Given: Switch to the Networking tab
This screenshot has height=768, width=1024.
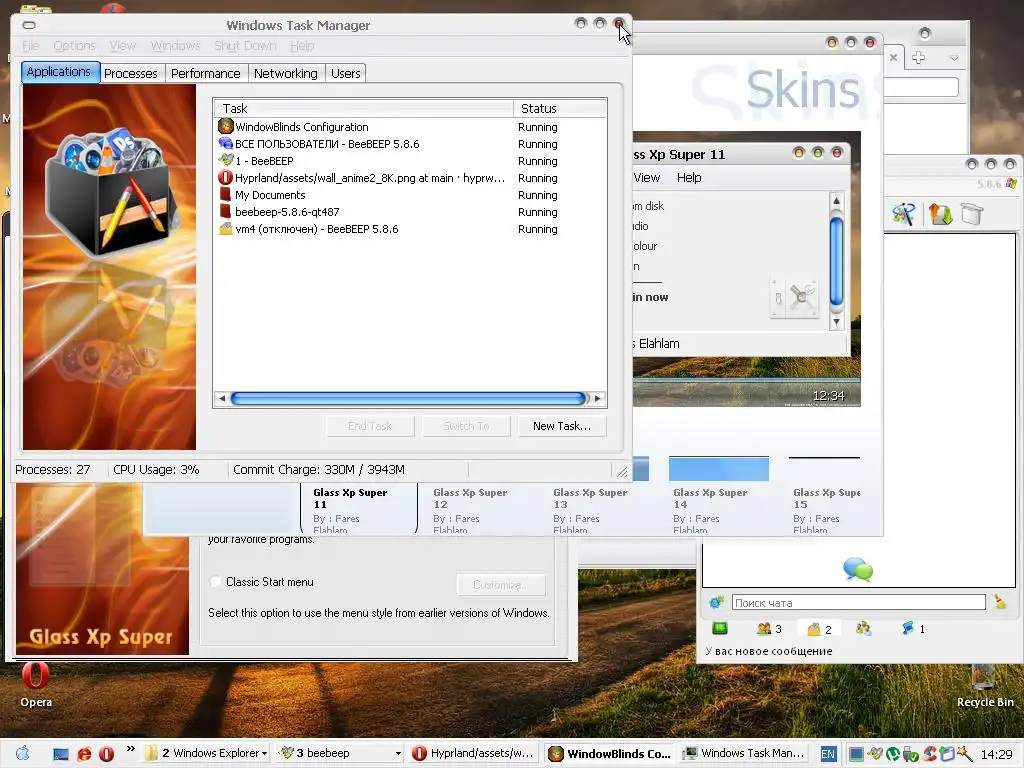Looking at the screenshot, I should pos(285,73).
